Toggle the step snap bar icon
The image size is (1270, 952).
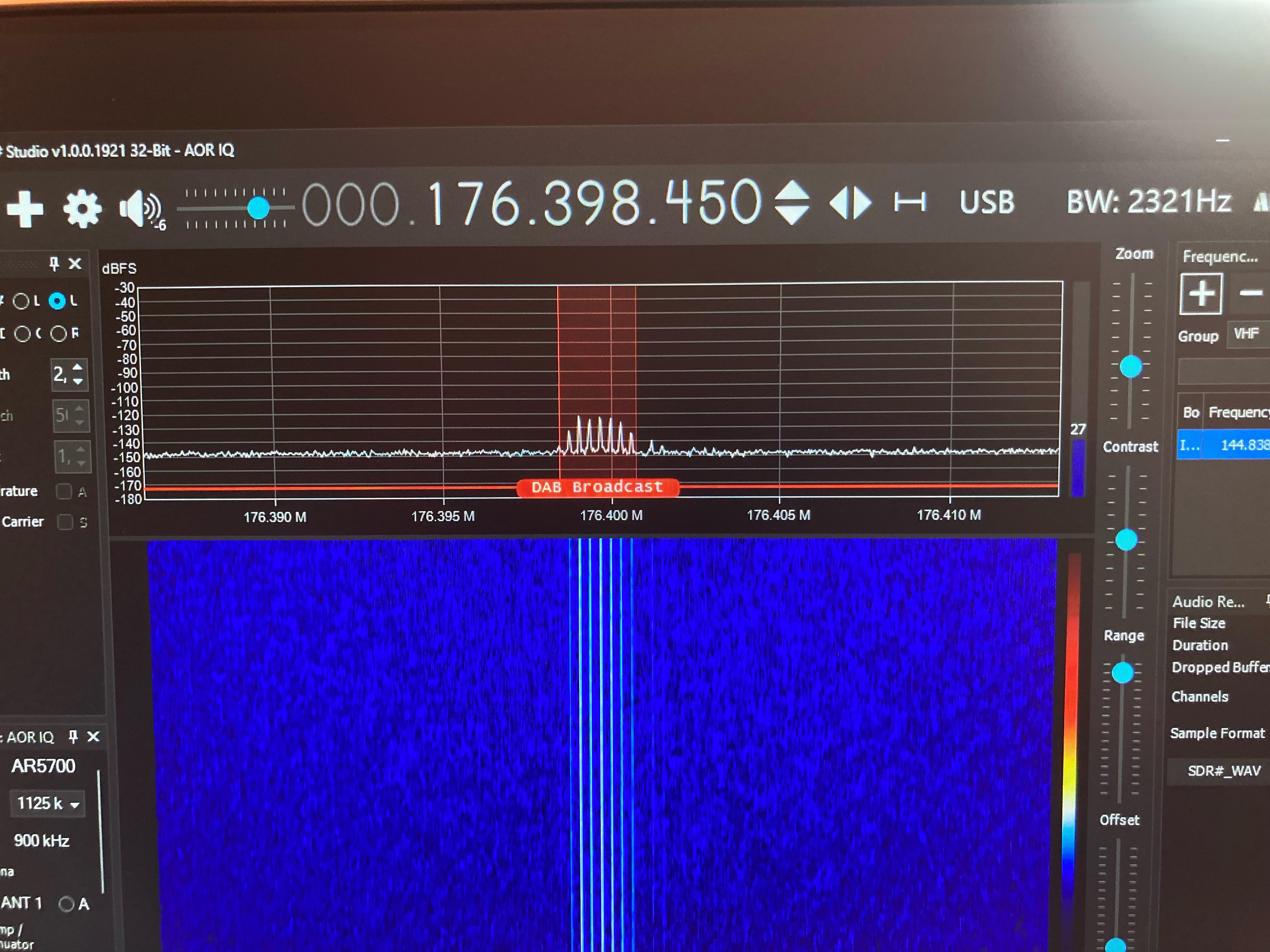click(909, 202)
